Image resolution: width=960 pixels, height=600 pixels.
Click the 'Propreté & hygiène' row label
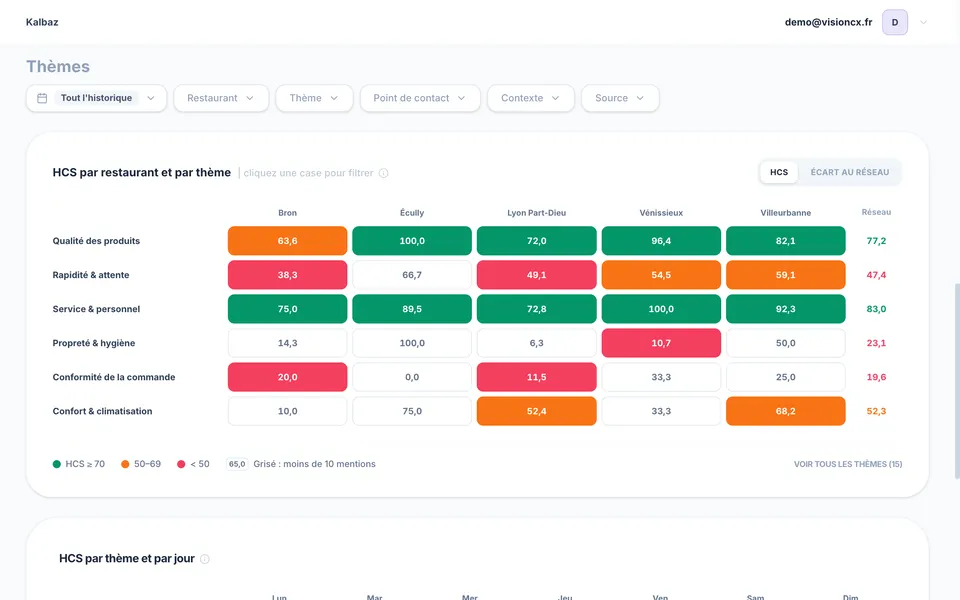tap(94, 343)
